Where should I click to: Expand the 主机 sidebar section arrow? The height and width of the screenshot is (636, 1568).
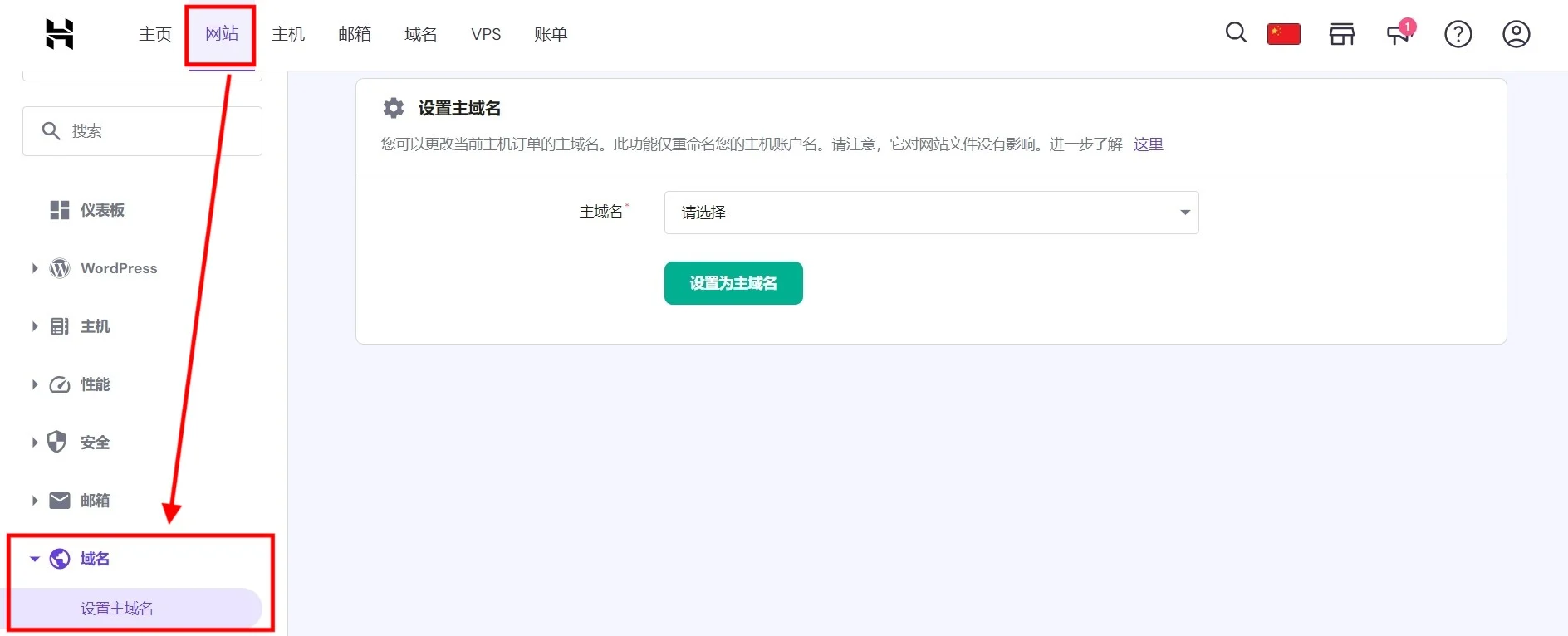(x=35, y=326)
